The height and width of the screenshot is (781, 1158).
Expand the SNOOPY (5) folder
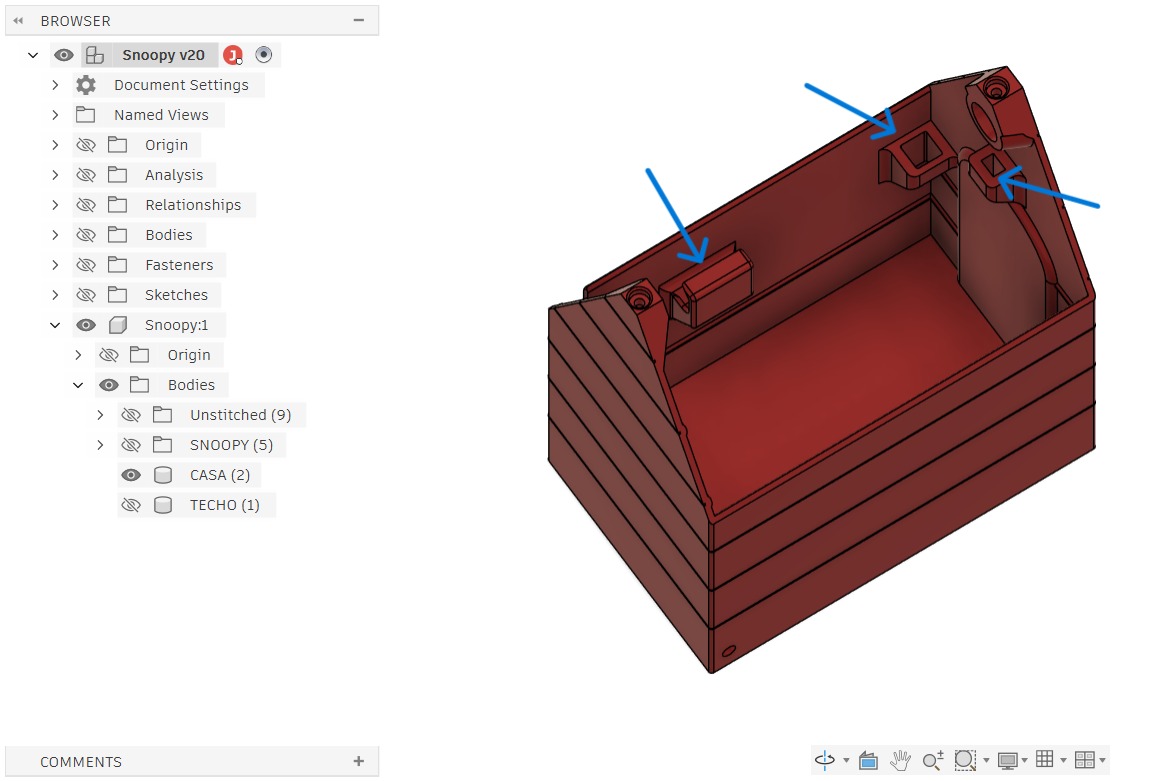click(100, 445)
